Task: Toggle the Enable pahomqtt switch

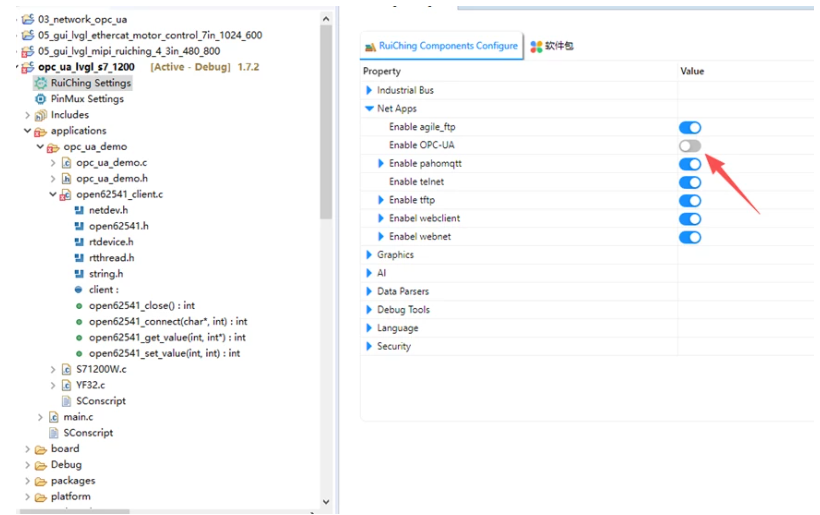Action: tap(689, 164)
